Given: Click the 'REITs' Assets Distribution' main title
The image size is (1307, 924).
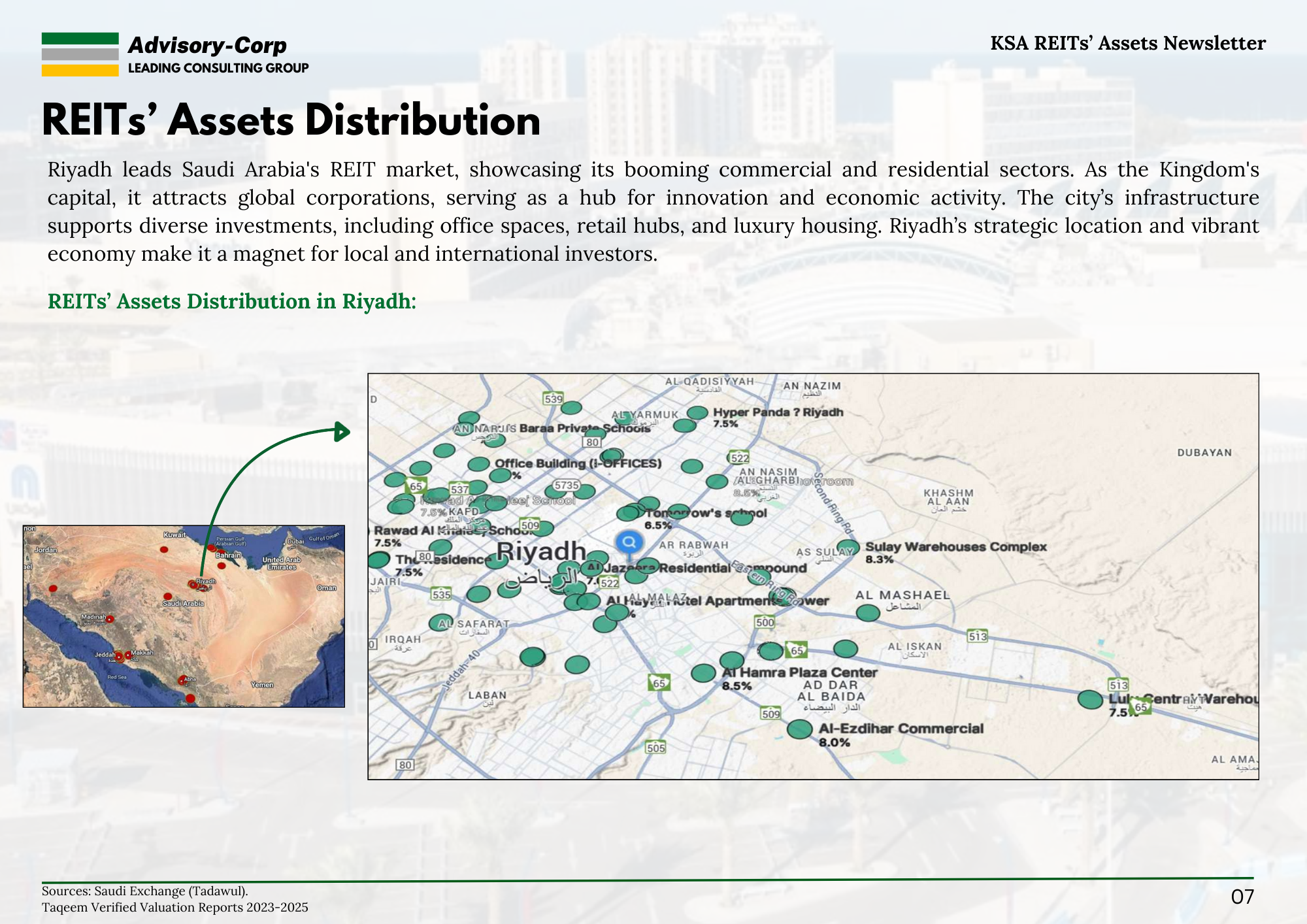Looking at the screenshot, I should (x=291, y=121).
